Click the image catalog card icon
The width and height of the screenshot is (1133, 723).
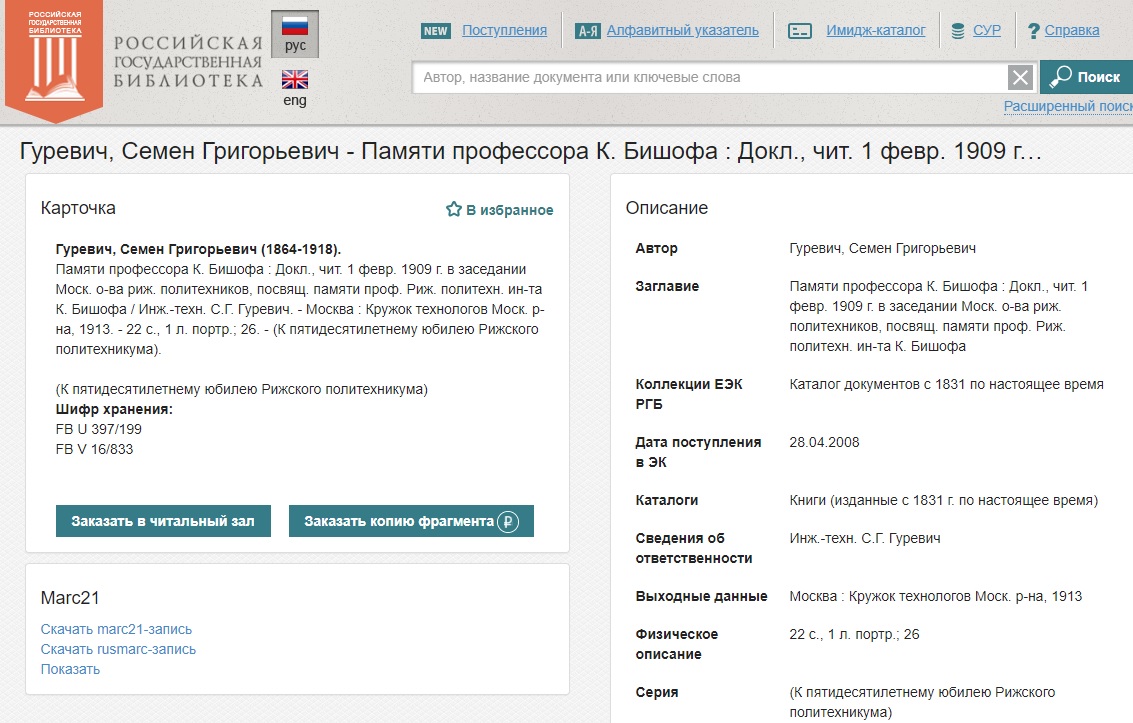799,31
